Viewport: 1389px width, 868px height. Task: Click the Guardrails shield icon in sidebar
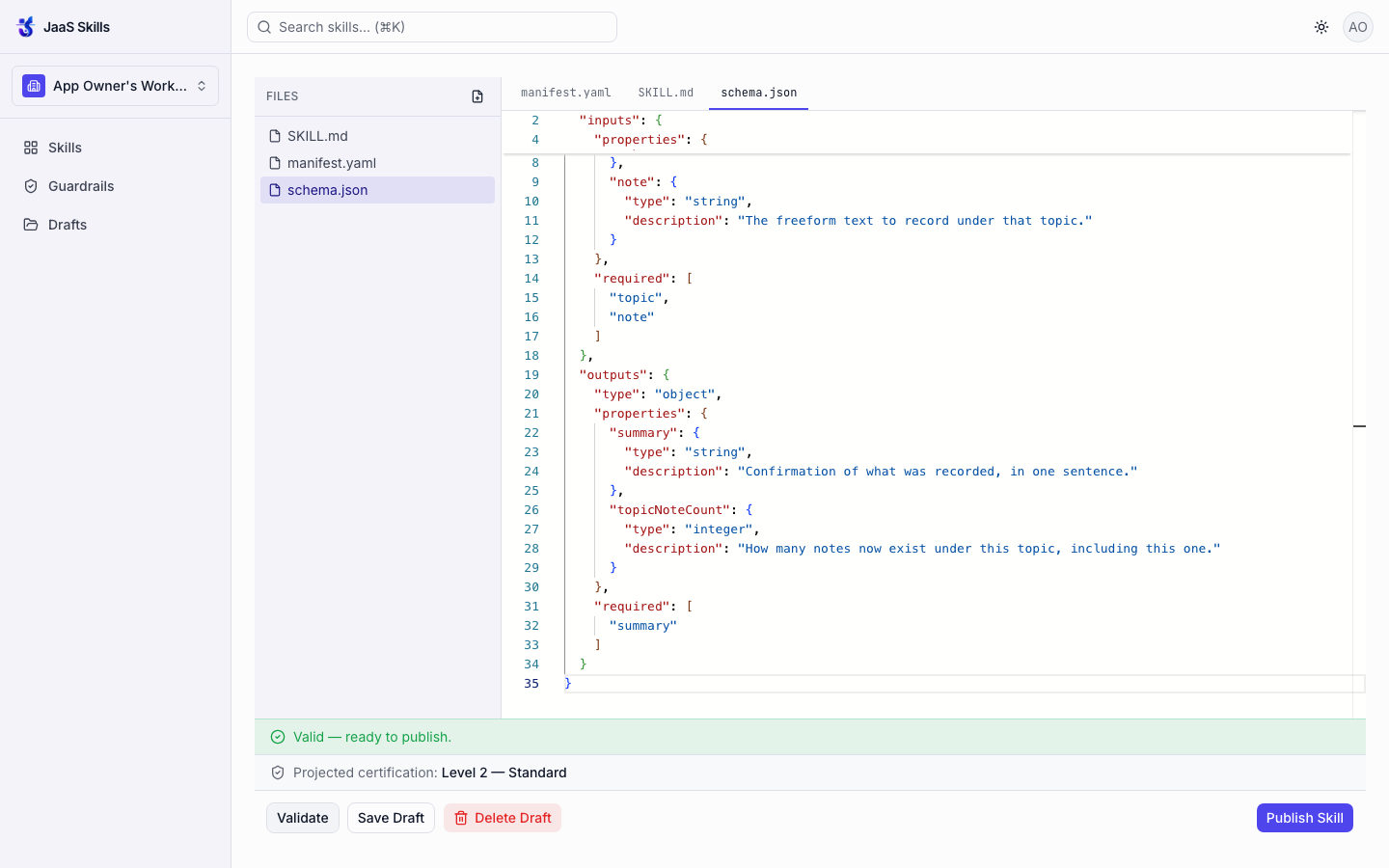[x=31, y=186]
